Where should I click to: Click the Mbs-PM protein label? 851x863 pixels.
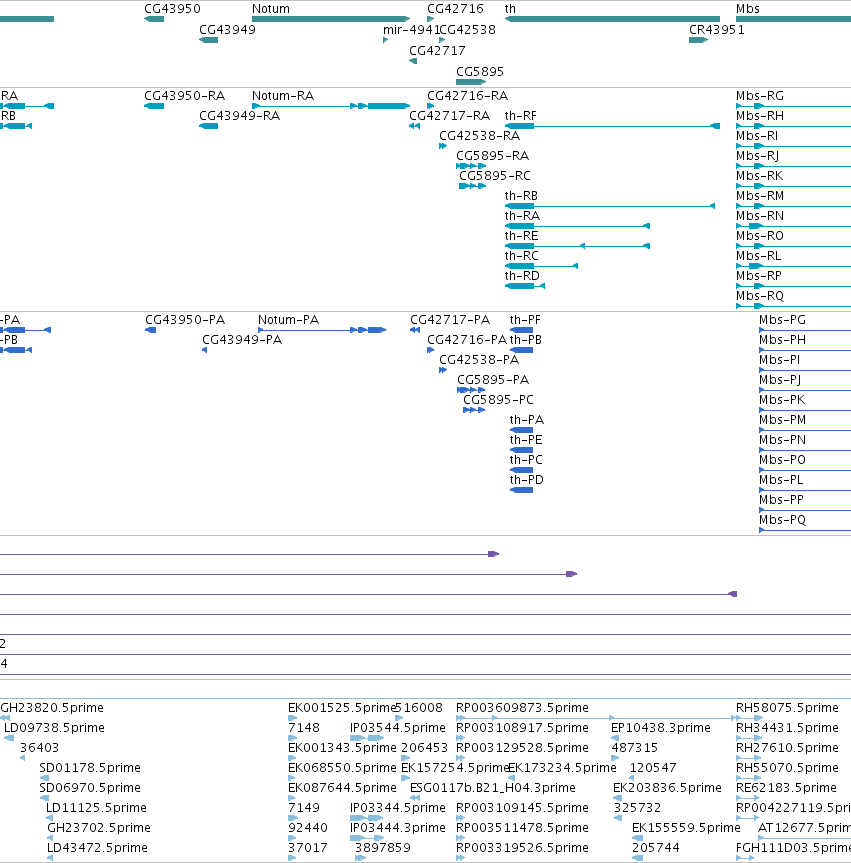click(x=783, y=420)
